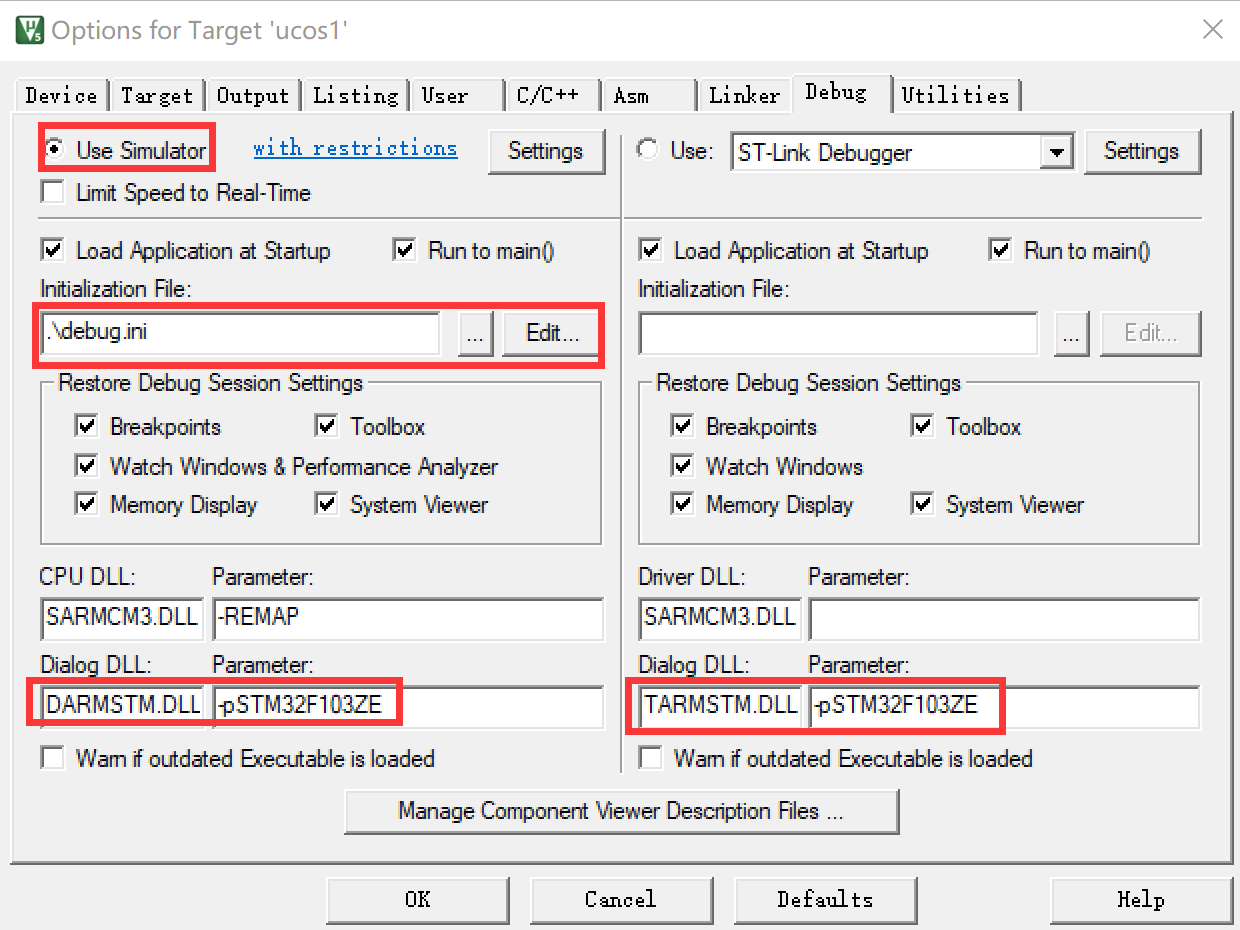Toggle simulator Warn if outdated Executable checkbox
The width and height of the screenshot is (1240, 930).
51,758
